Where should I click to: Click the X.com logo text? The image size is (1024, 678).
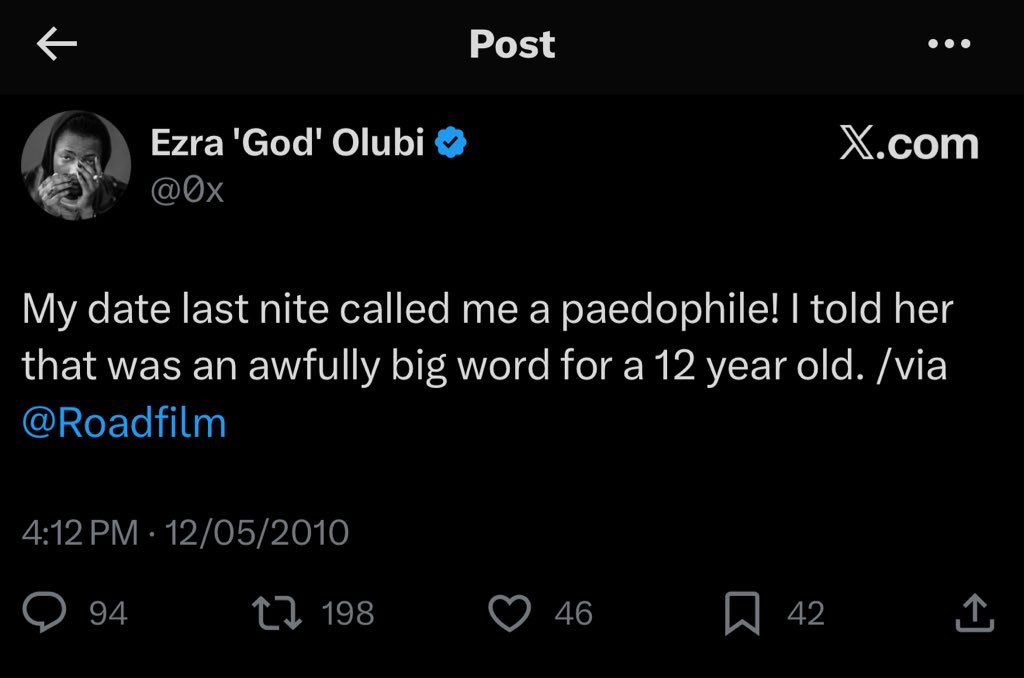908,145
